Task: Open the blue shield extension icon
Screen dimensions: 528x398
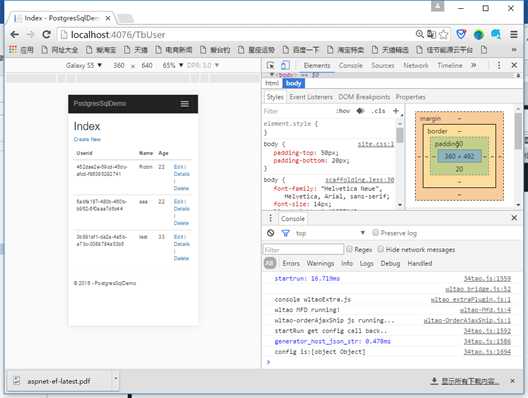Action: [461, 34]
